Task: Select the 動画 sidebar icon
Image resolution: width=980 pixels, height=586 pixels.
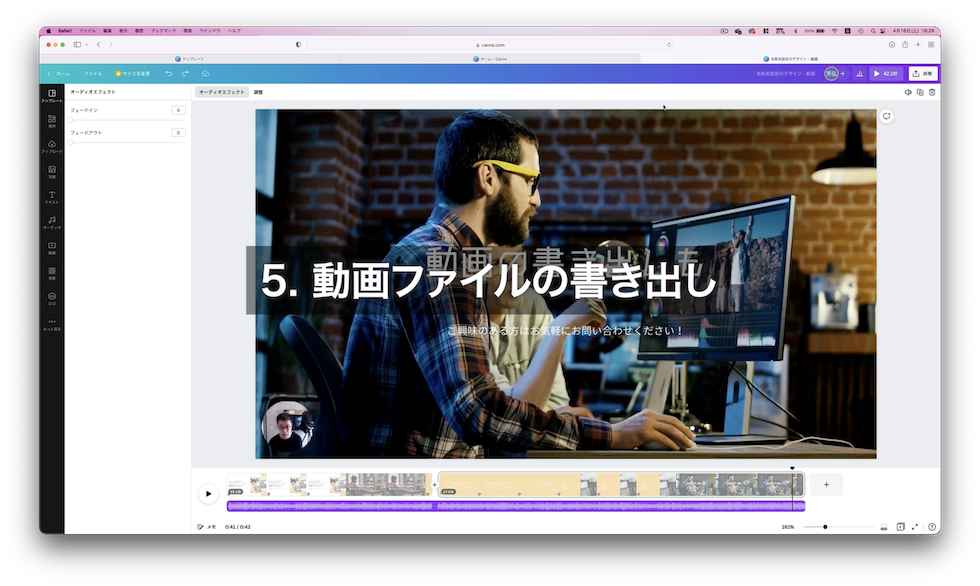Action: pyautogui.click(x=52, y=247)
